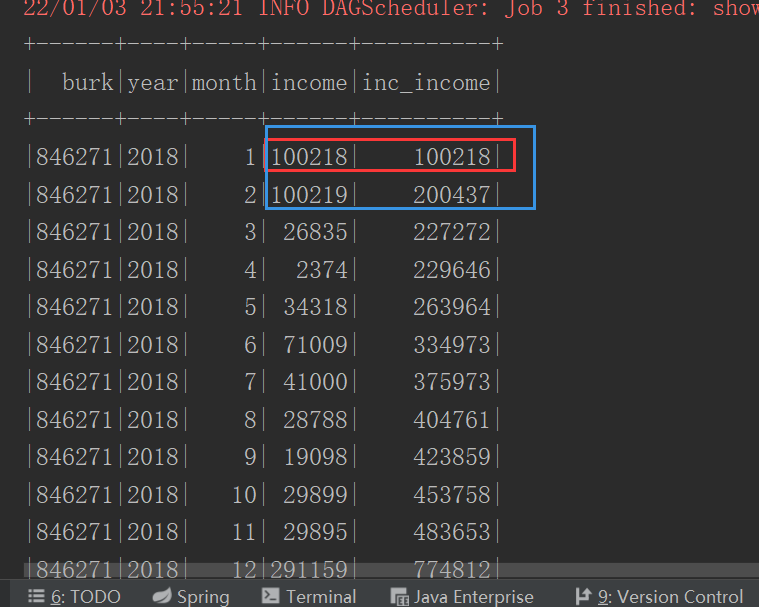The width and height of the screenshot is (759, 607).
Task: Click the income column header
Action: 309,82
